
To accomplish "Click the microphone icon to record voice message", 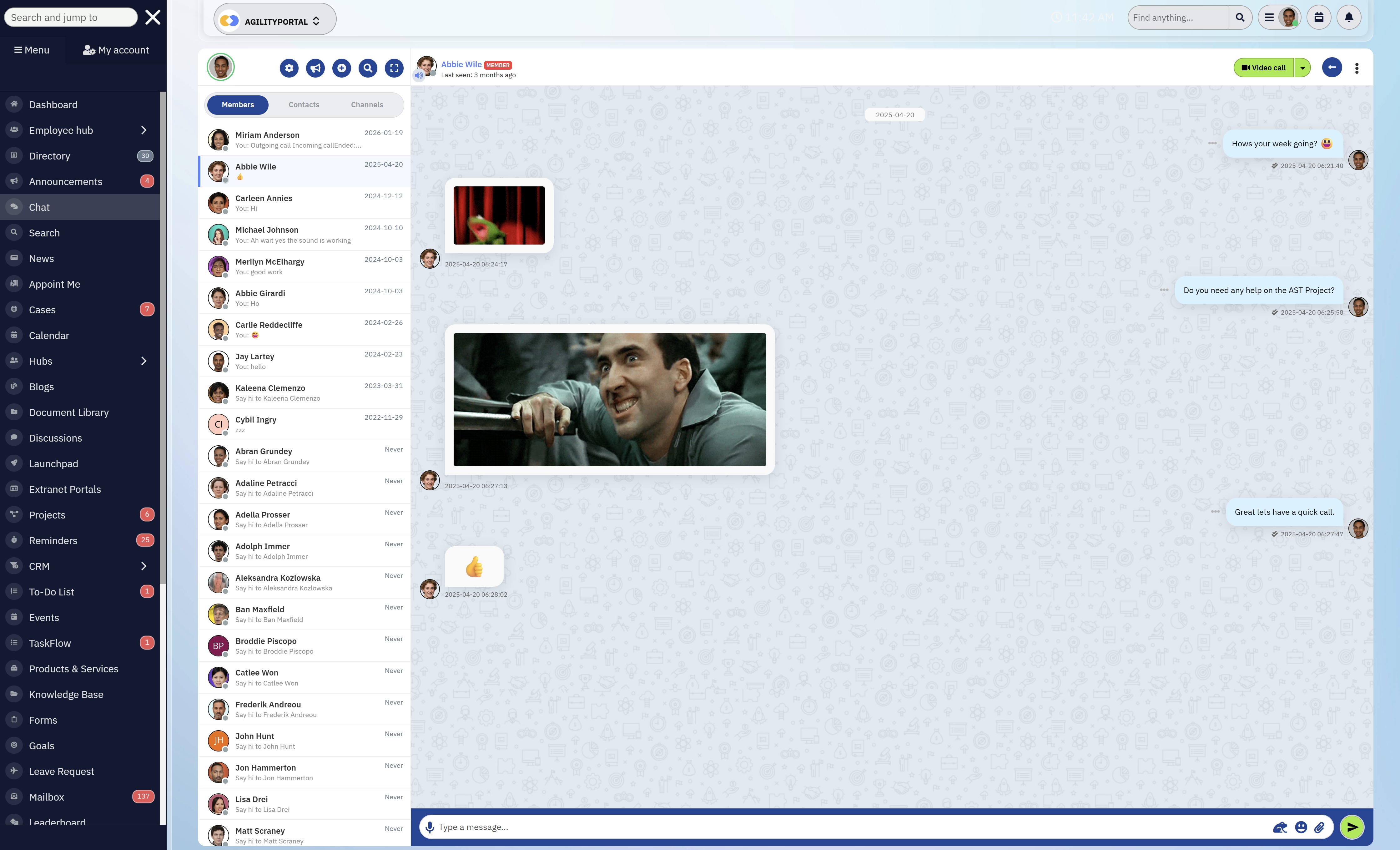I will coord(430,827).
